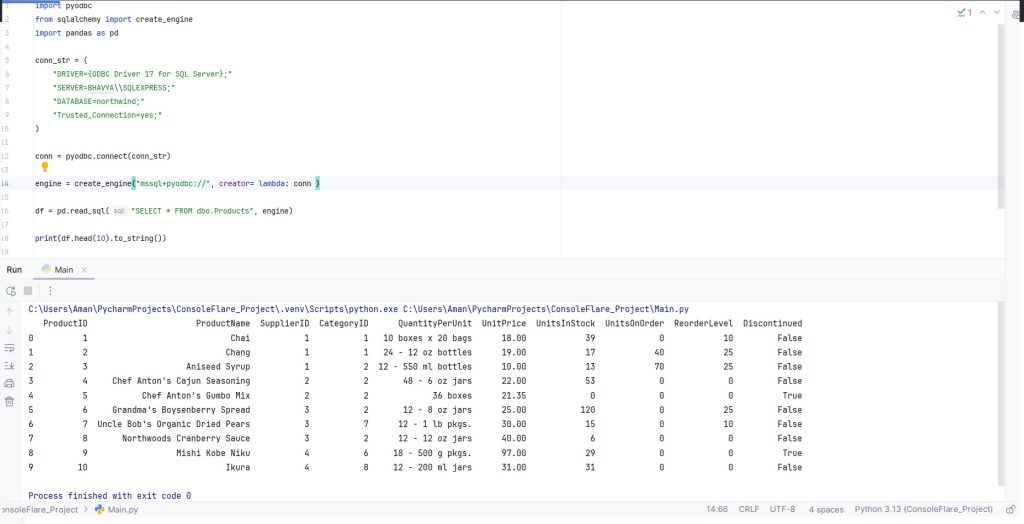Click the QuantityPerUnit column header
The image size is (1024, 524).
(x=434, y=323)
